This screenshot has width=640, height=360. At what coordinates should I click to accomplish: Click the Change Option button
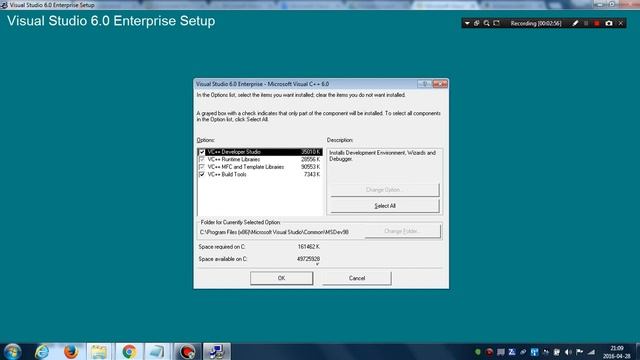tap(385, 190)
